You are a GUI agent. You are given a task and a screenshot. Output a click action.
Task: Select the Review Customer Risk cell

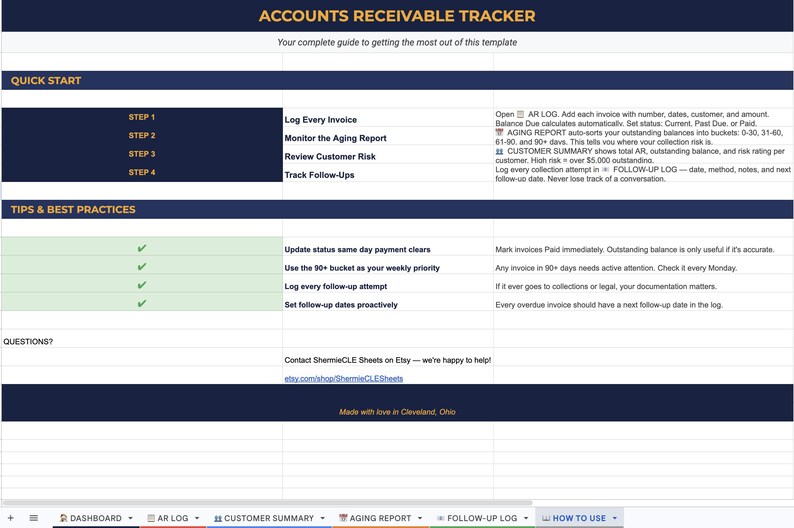pyautogui.click(x=388, y=156)
